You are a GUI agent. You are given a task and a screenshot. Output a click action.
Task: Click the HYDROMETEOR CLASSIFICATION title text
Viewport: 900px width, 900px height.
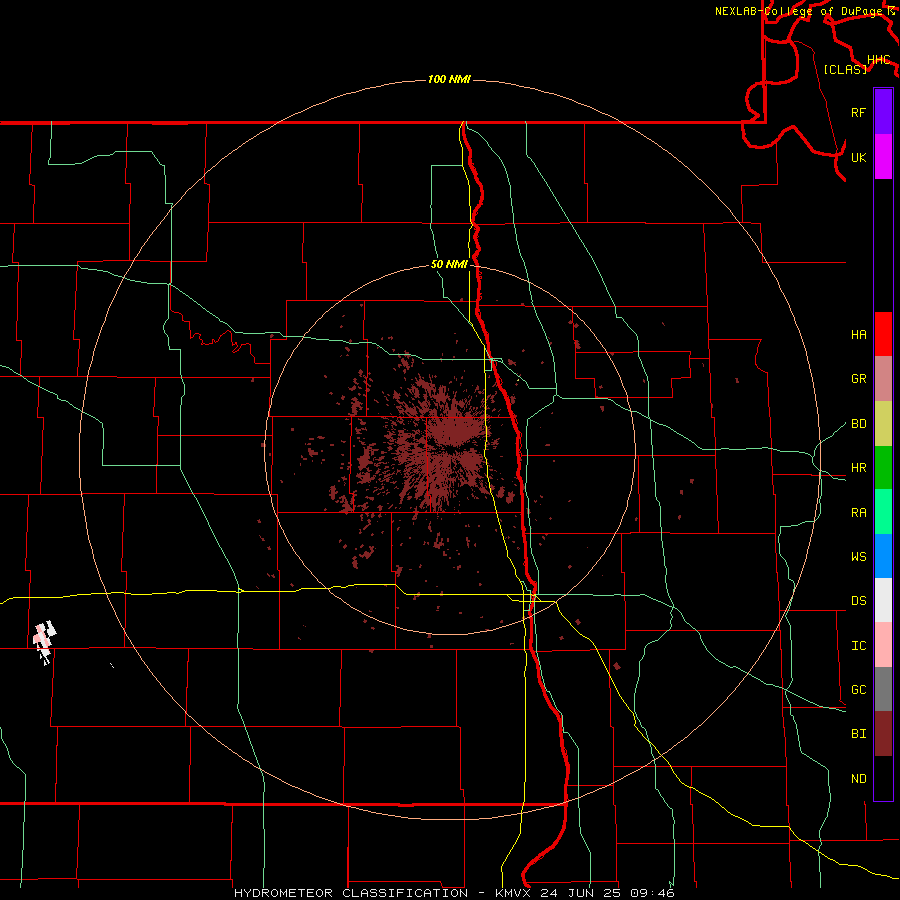pos(351,893)
